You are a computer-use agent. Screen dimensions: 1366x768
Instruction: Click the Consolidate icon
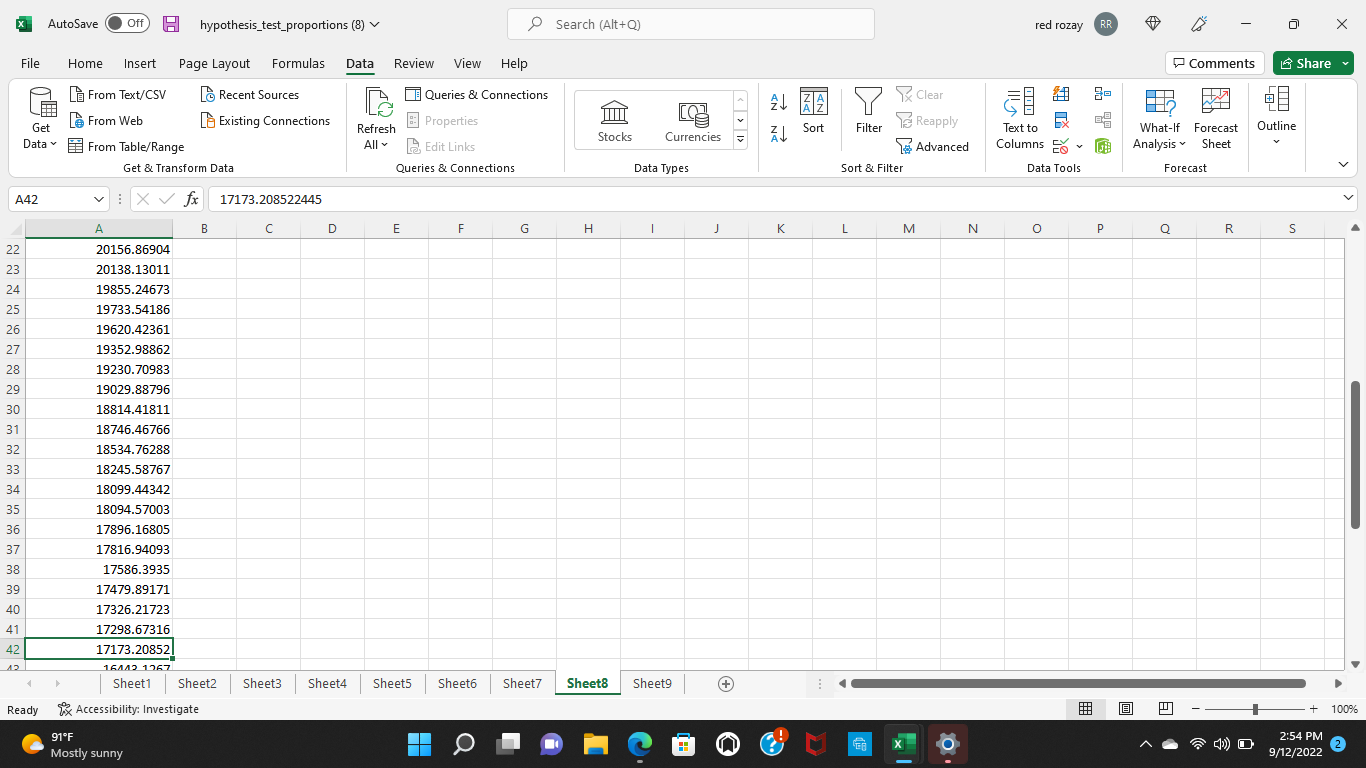(x=1103, y=94)
